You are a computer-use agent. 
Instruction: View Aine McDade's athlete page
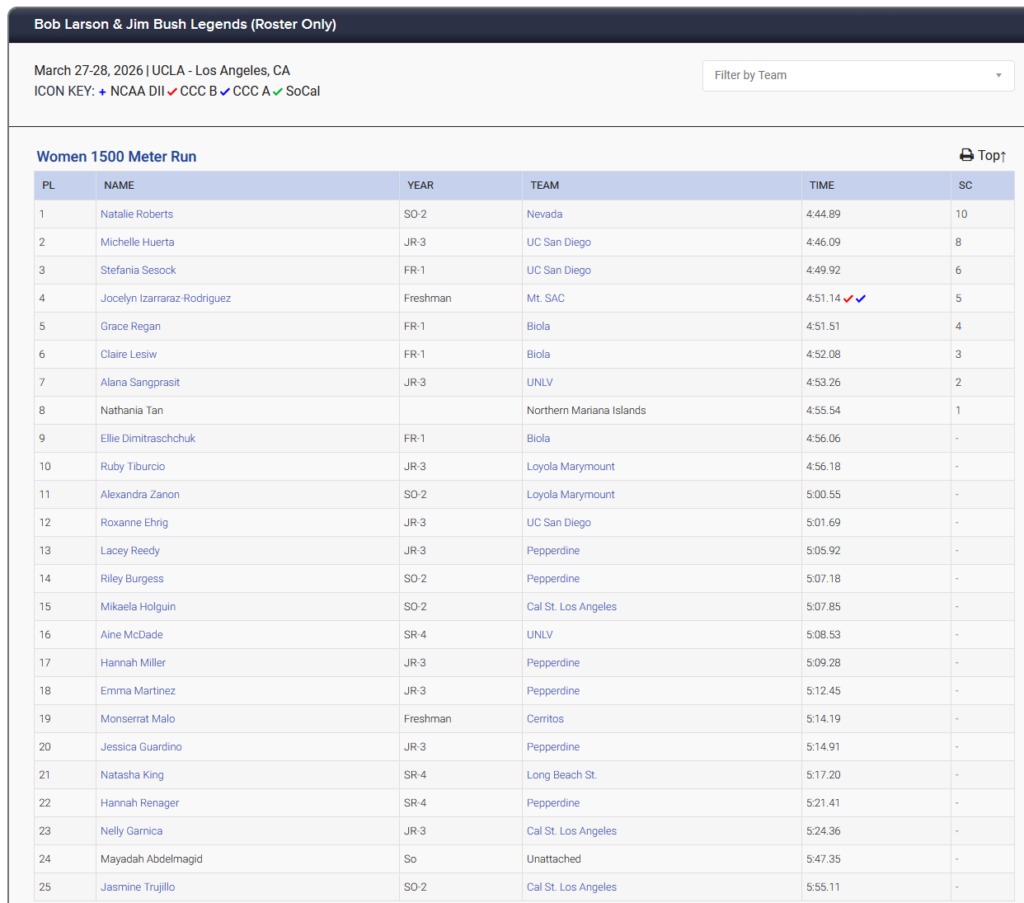[x=131, y=634]
